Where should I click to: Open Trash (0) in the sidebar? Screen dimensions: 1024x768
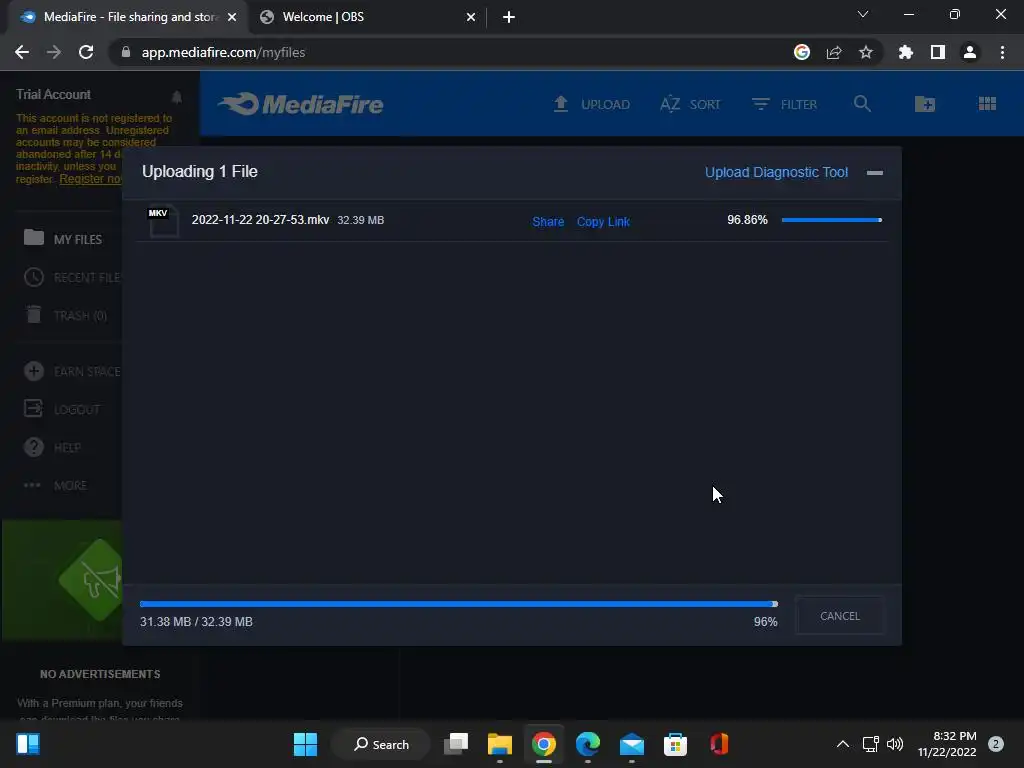tap(65, 315)
